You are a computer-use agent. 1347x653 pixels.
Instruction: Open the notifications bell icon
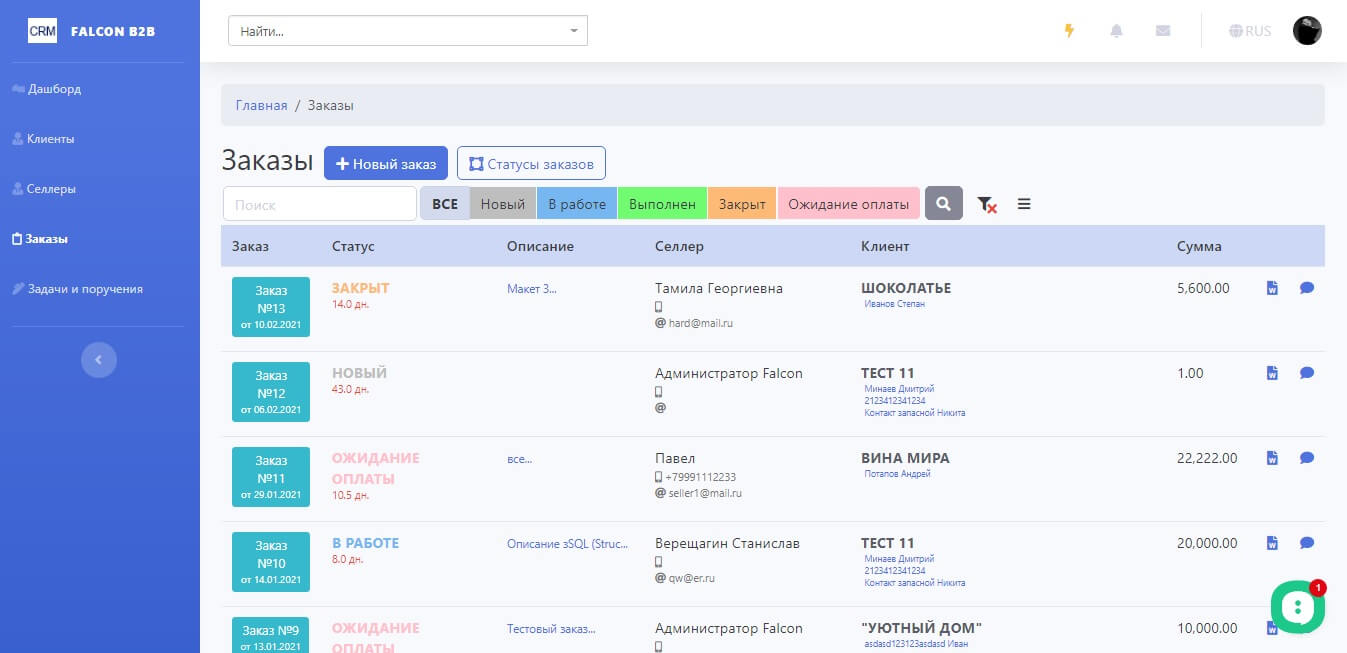tap(1116, 31)
